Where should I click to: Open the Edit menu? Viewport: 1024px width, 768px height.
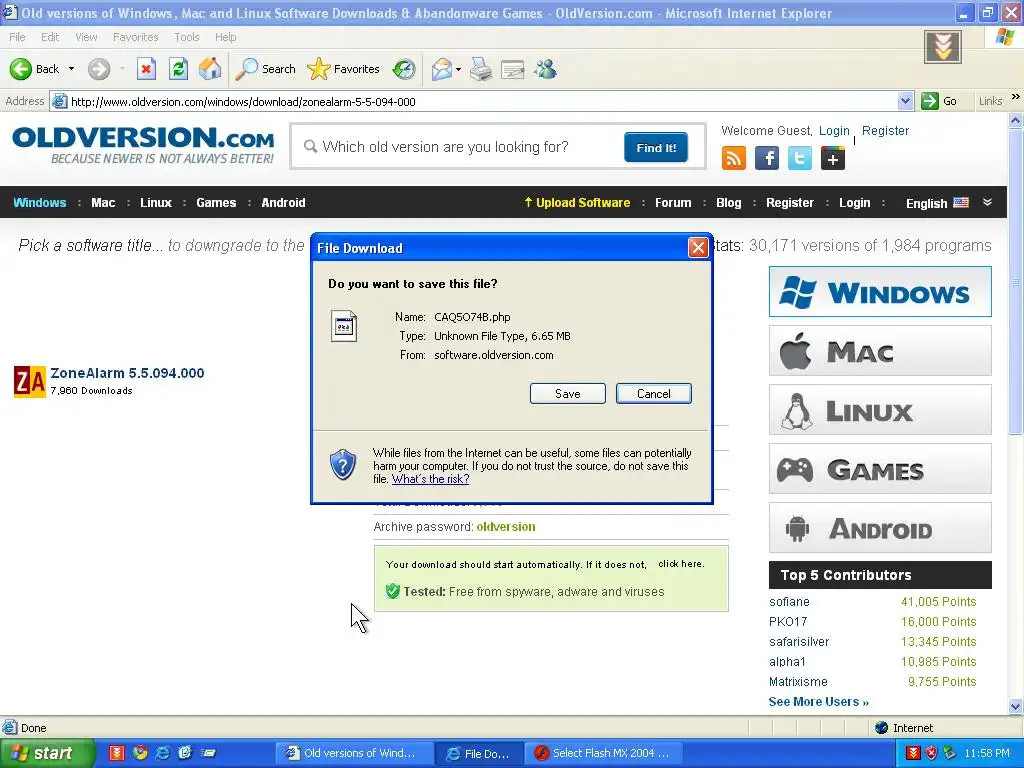click(x=50, y=37)
